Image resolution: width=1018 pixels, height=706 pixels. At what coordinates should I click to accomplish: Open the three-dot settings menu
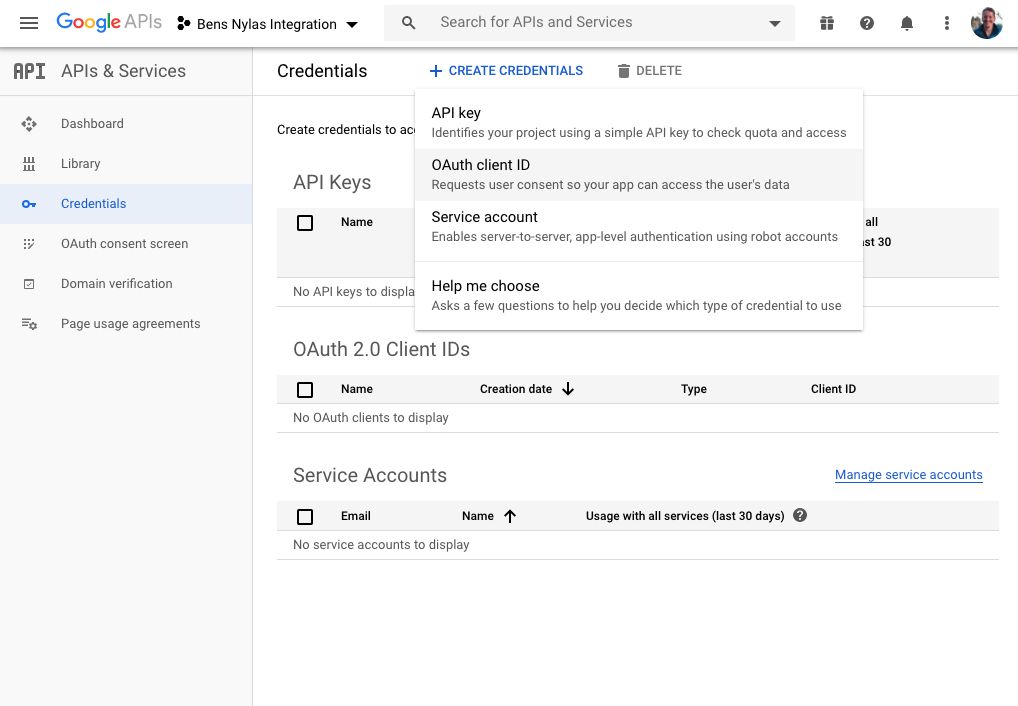click(947, 23)
